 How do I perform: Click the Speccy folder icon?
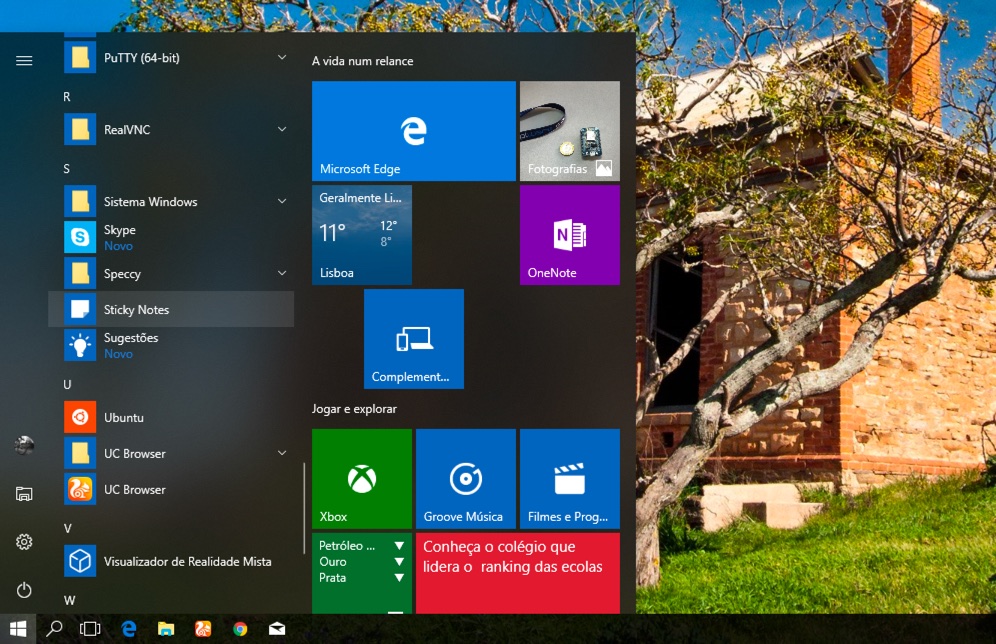[80, 273]
